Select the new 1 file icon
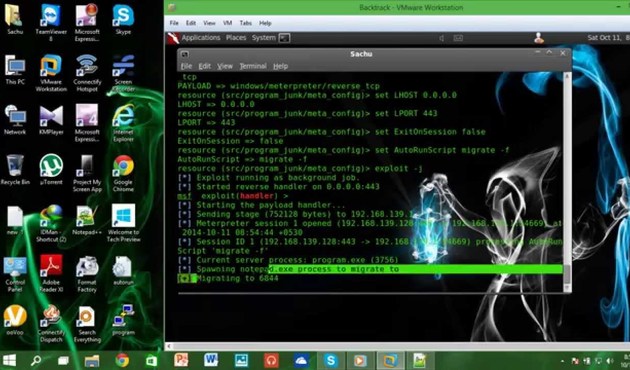The width and height of the screenshot is (630, 370). [x=15, y=220]
